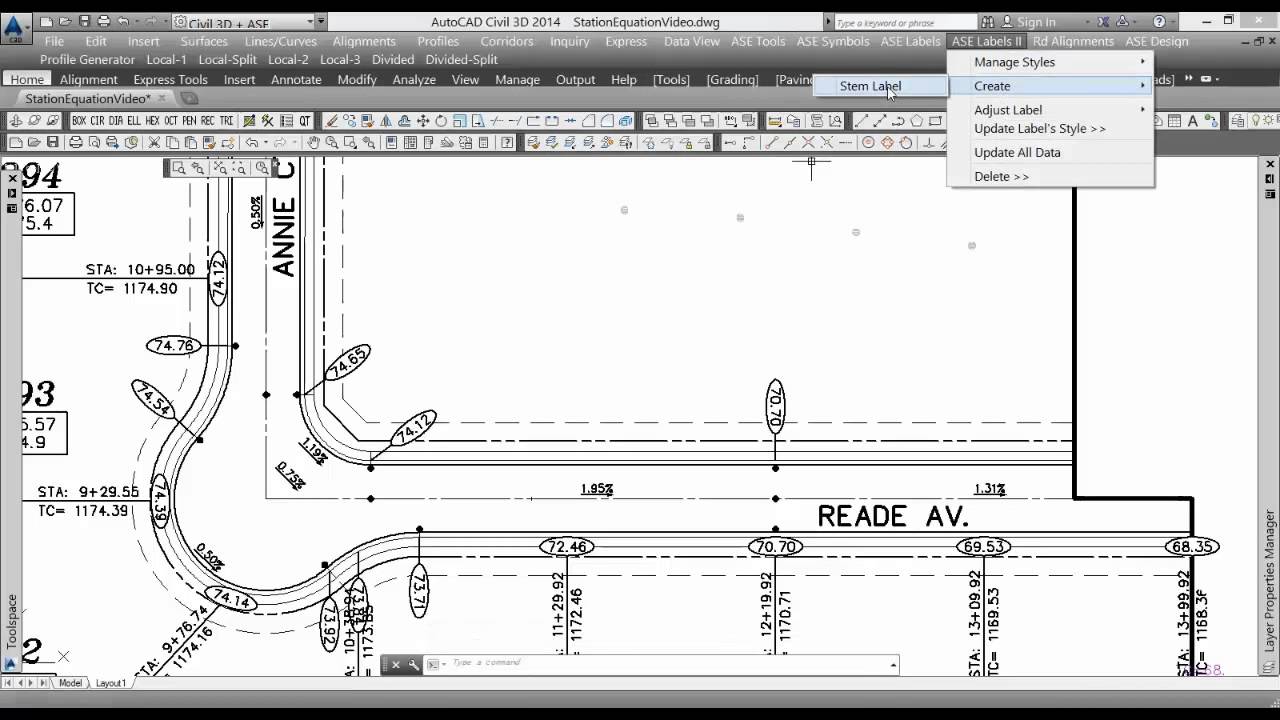Click the Help question mark in standard toolbar
Image resolution: width=1280 pixels, height=720 pixels.
coord(507,142)
